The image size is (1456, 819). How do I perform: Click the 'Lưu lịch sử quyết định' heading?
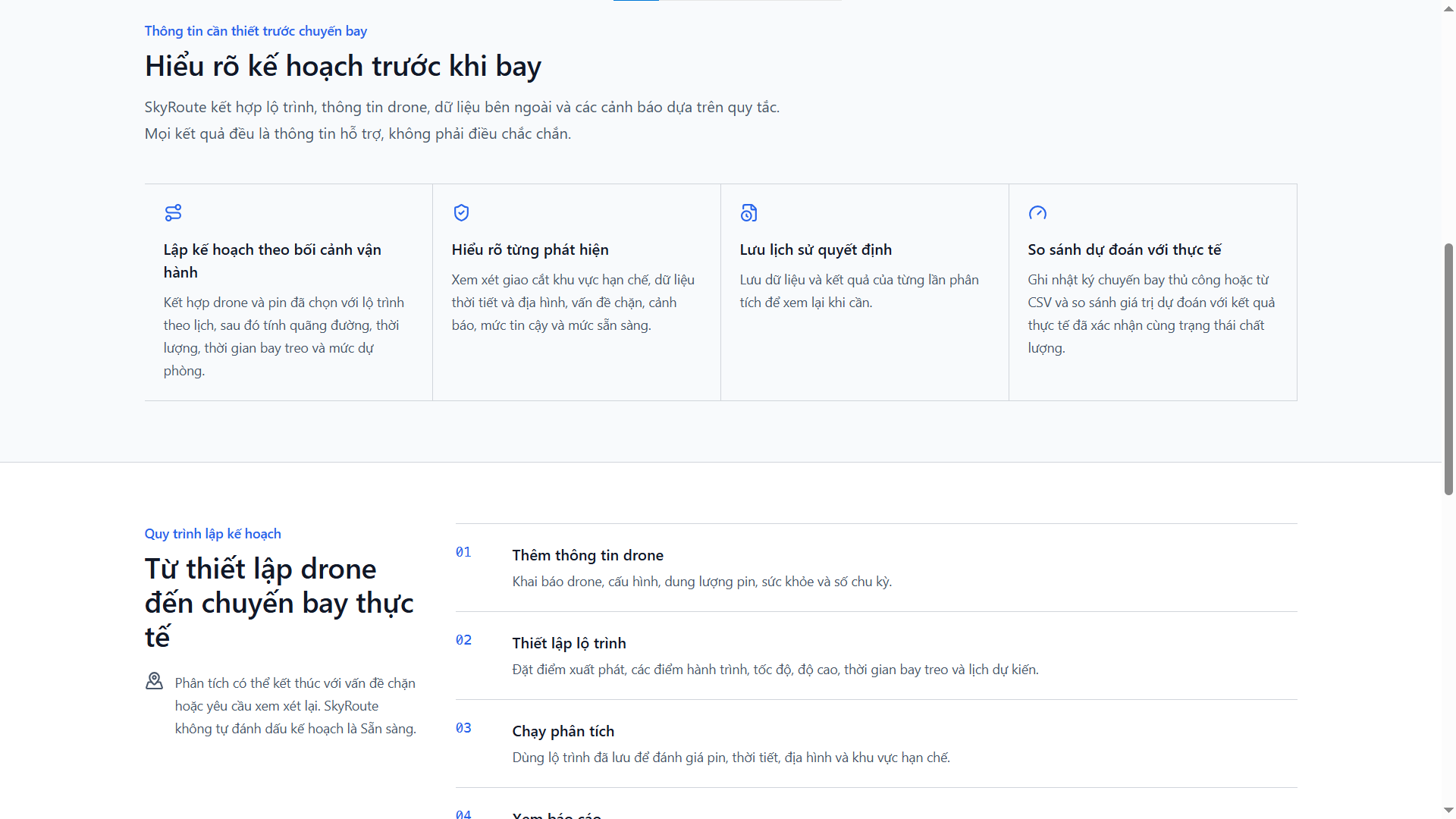[x=816, y=249]
